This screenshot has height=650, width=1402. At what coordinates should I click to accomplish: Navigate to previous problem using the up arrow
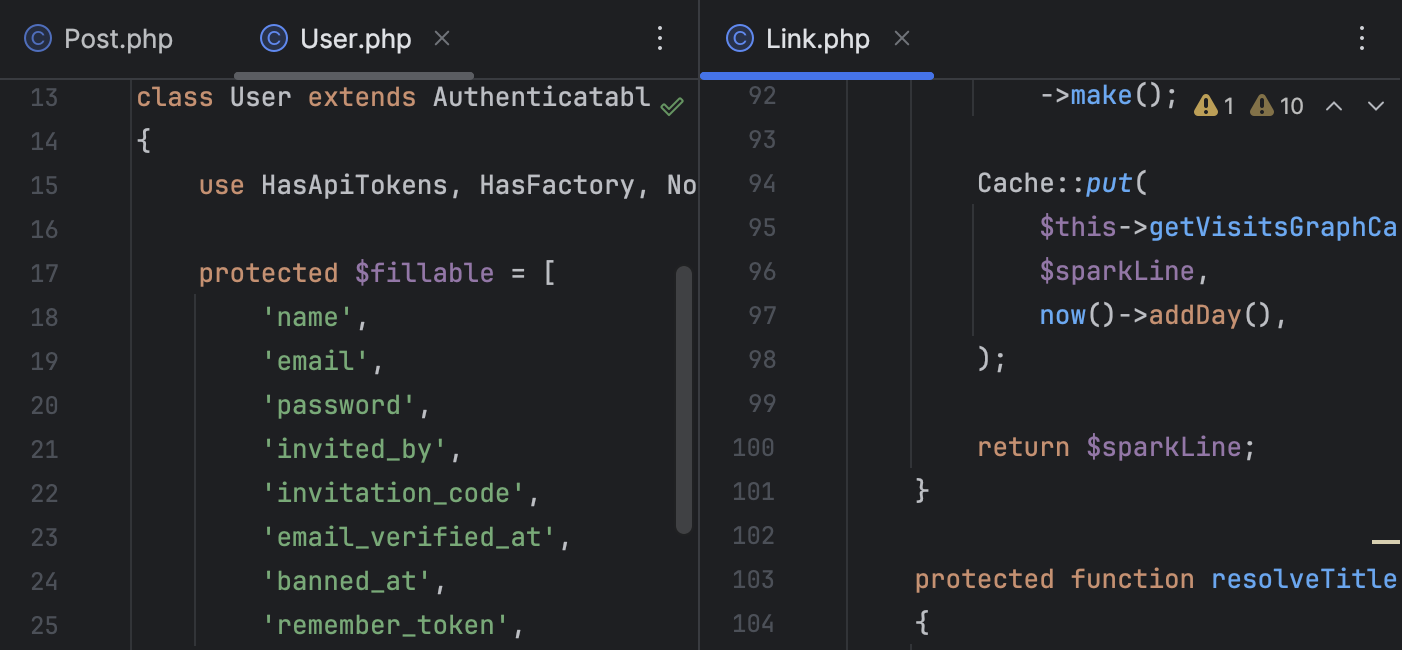[x=1333, y=104]
